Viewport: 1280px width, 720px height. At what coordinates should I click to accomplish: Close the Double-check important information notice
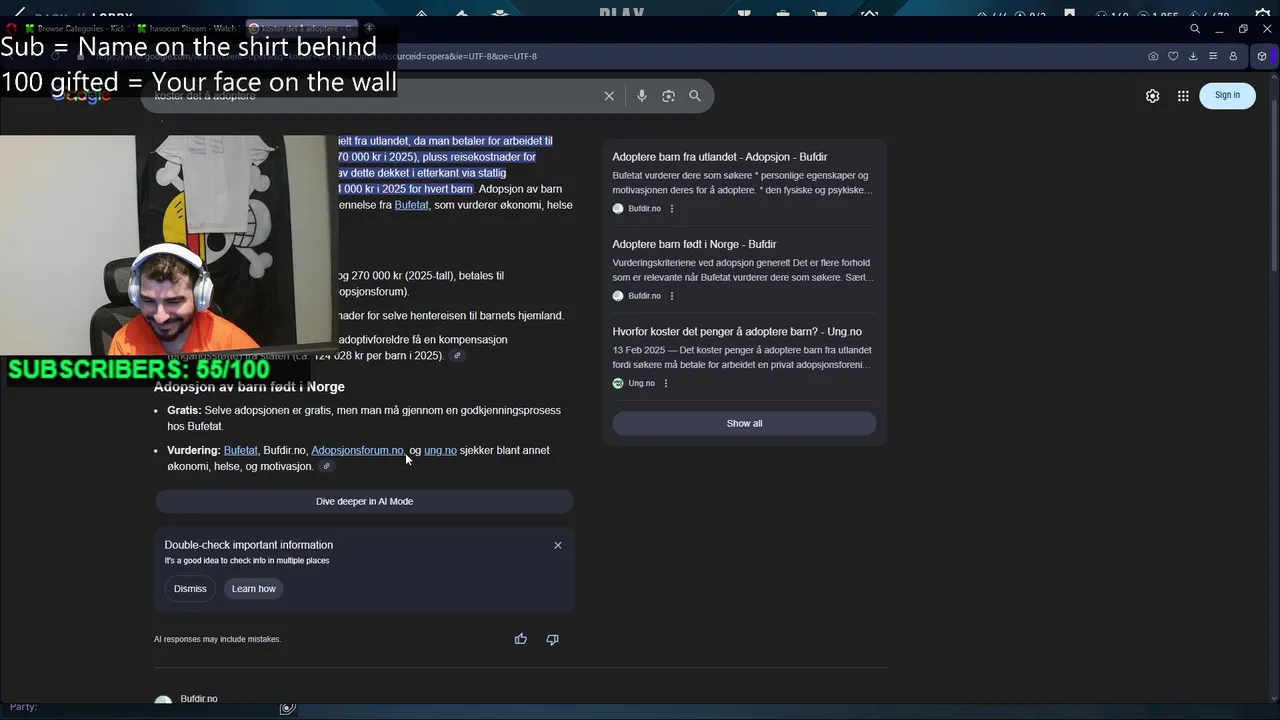click(x=558, y=545)
